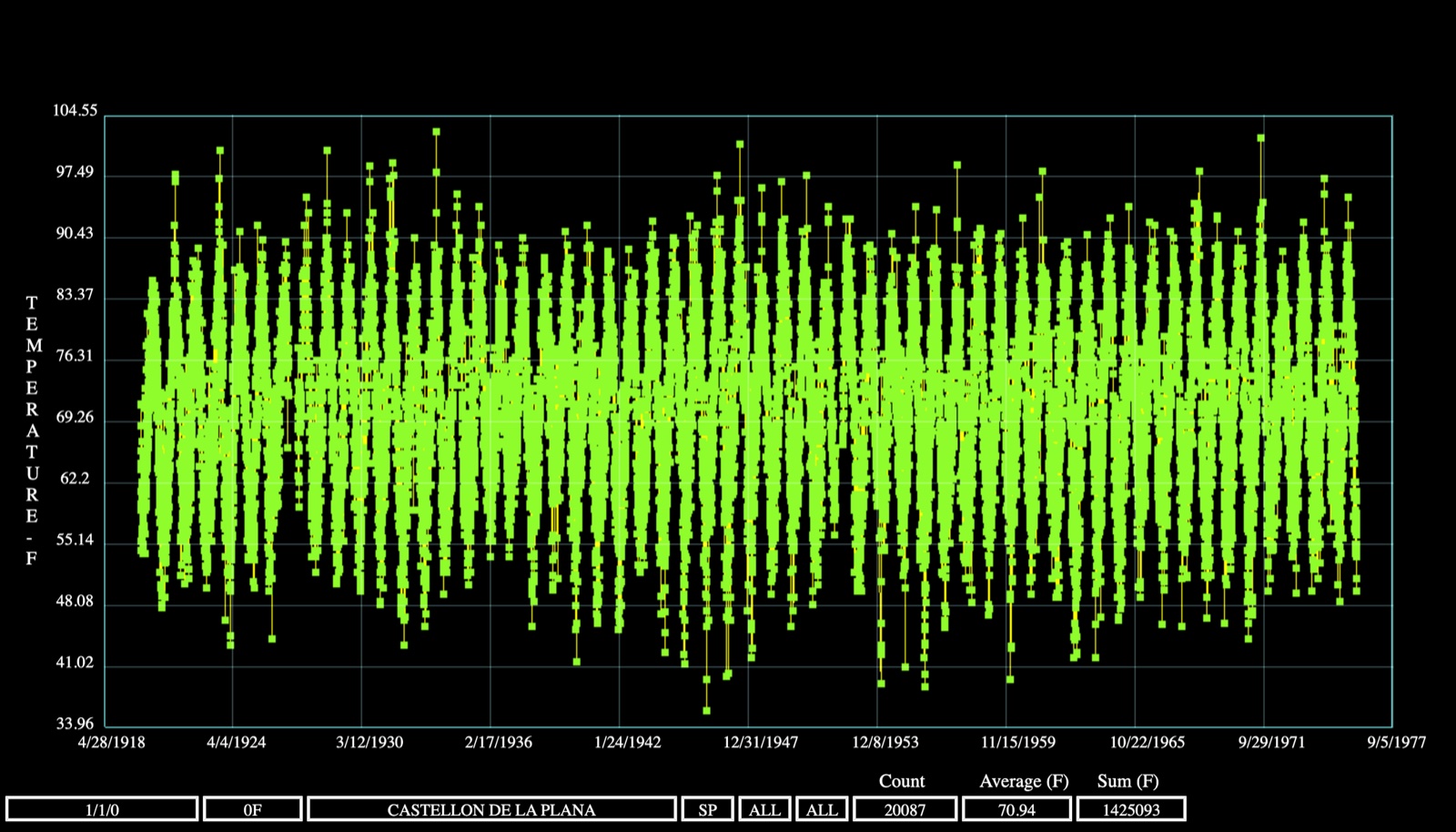The width and height of the screenshot is (1456, 832).
Task: Click the 4/28/1918 date label
Action: 112,742
